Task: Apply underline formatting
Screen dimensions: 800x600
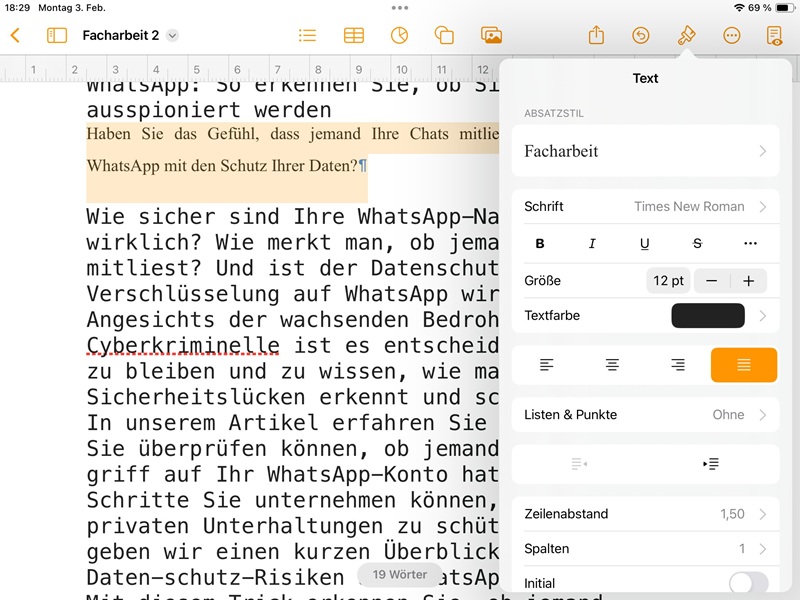Action: coord(644,243)
